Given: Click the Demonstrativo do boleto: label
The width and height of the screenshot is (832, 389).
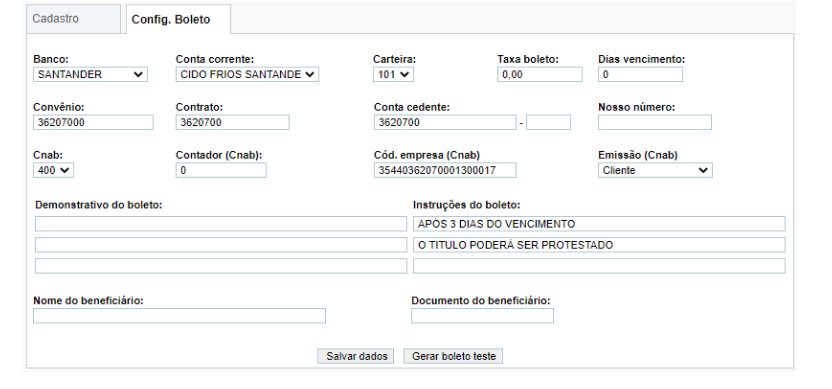Looking at the screenshot, I should click(99, 205).
